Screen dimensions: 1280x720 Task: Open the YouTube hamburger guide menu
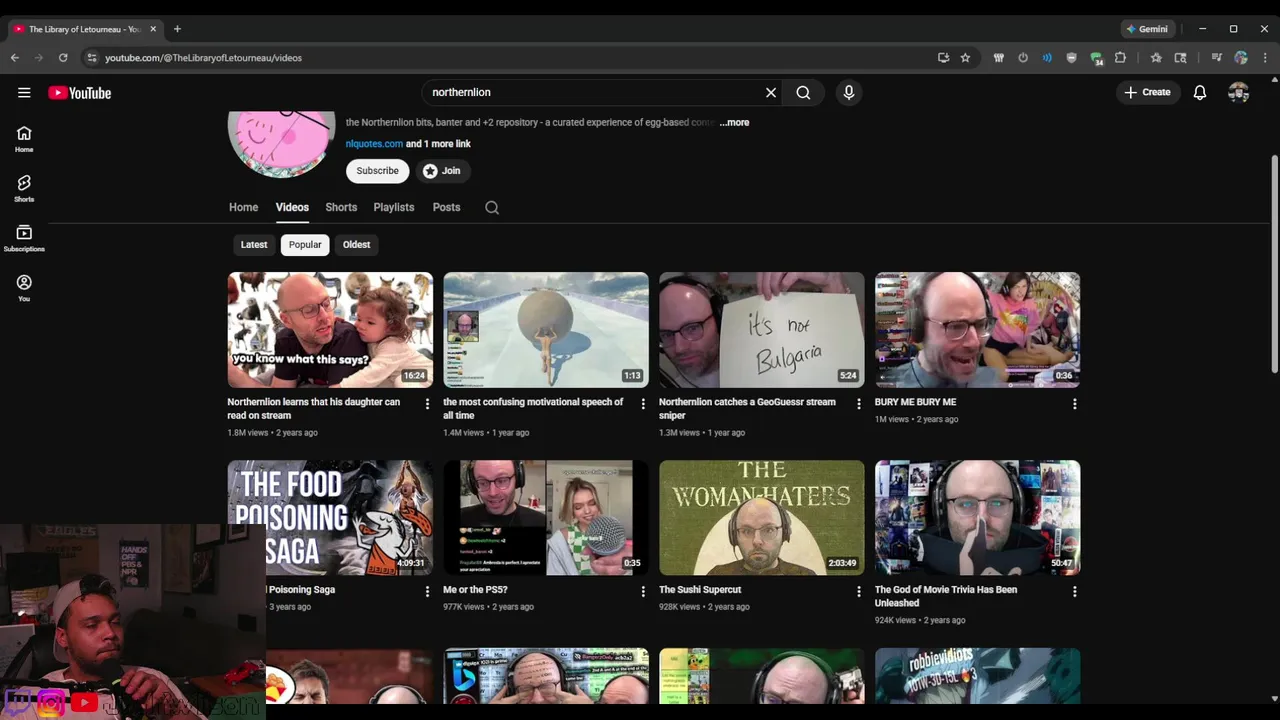pyautogui.click(x=24, y=93)
